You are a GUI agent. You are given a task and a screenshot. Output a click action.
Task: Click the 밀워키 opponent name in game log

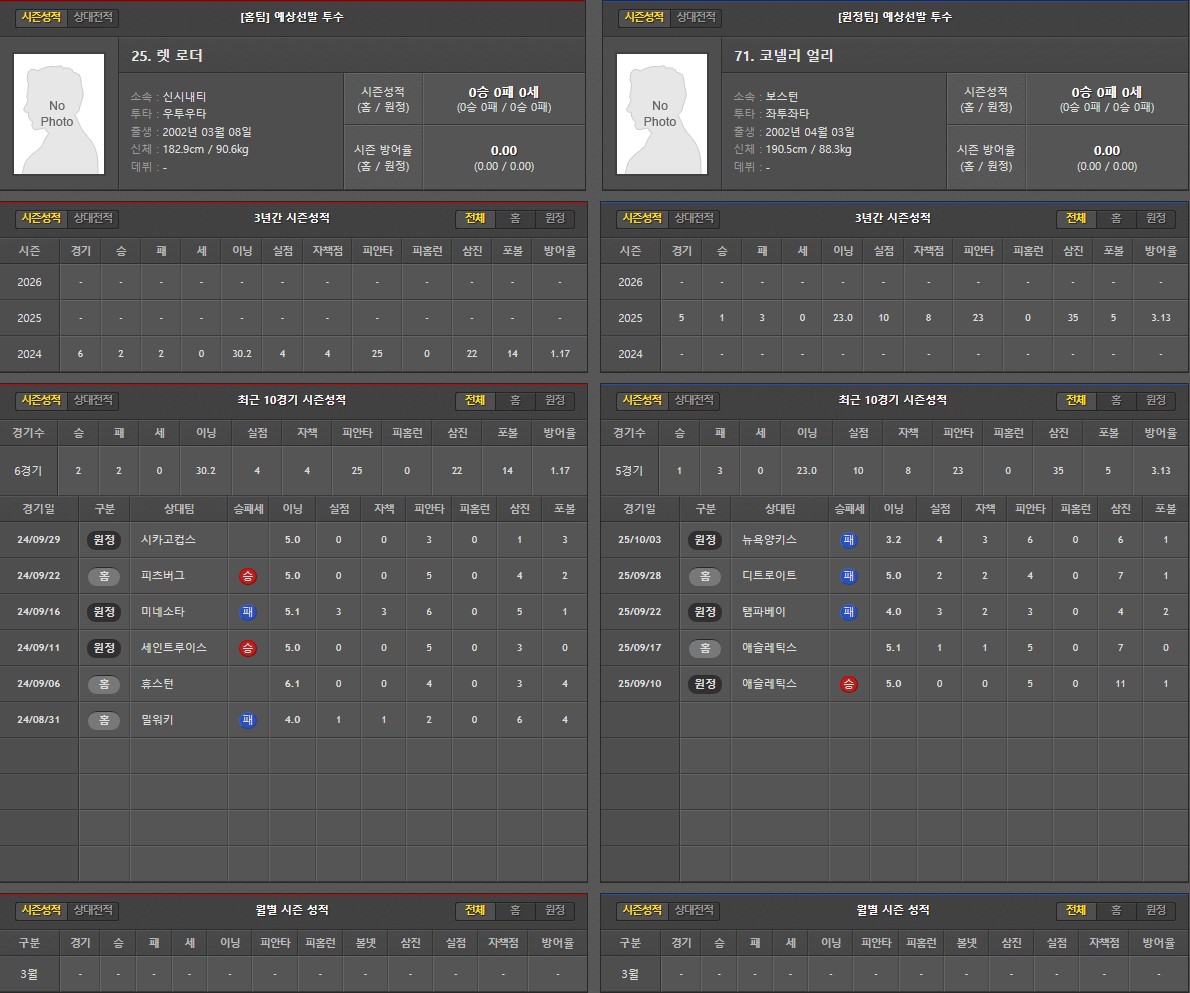(158, 720)
